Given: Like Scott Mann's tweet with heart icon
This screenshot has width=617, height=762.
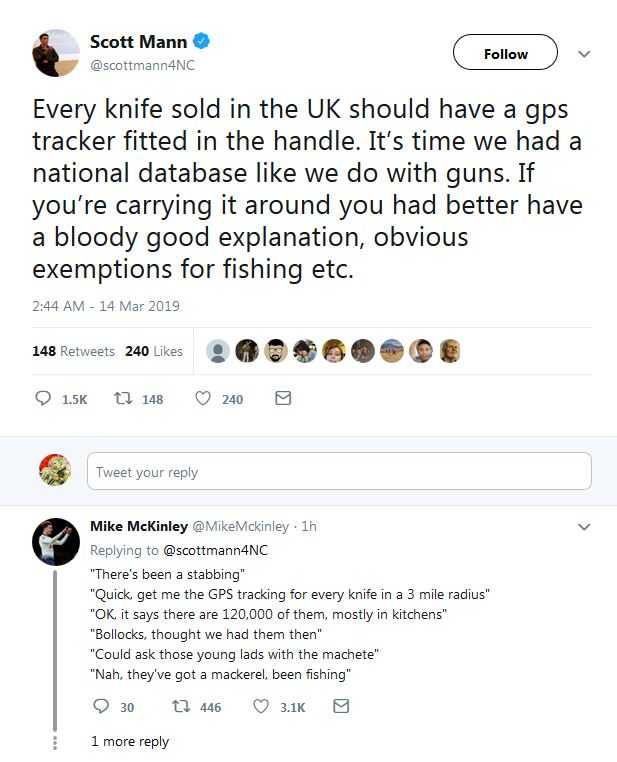Looking at the screenshot, I should 203,399.
